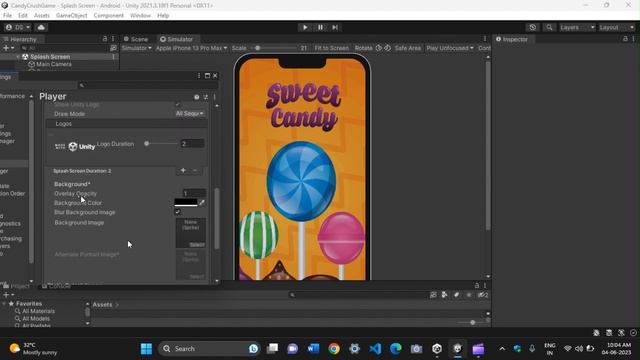Select the Inspector tab
Screen dimensions: 640x360
(512, 39)
